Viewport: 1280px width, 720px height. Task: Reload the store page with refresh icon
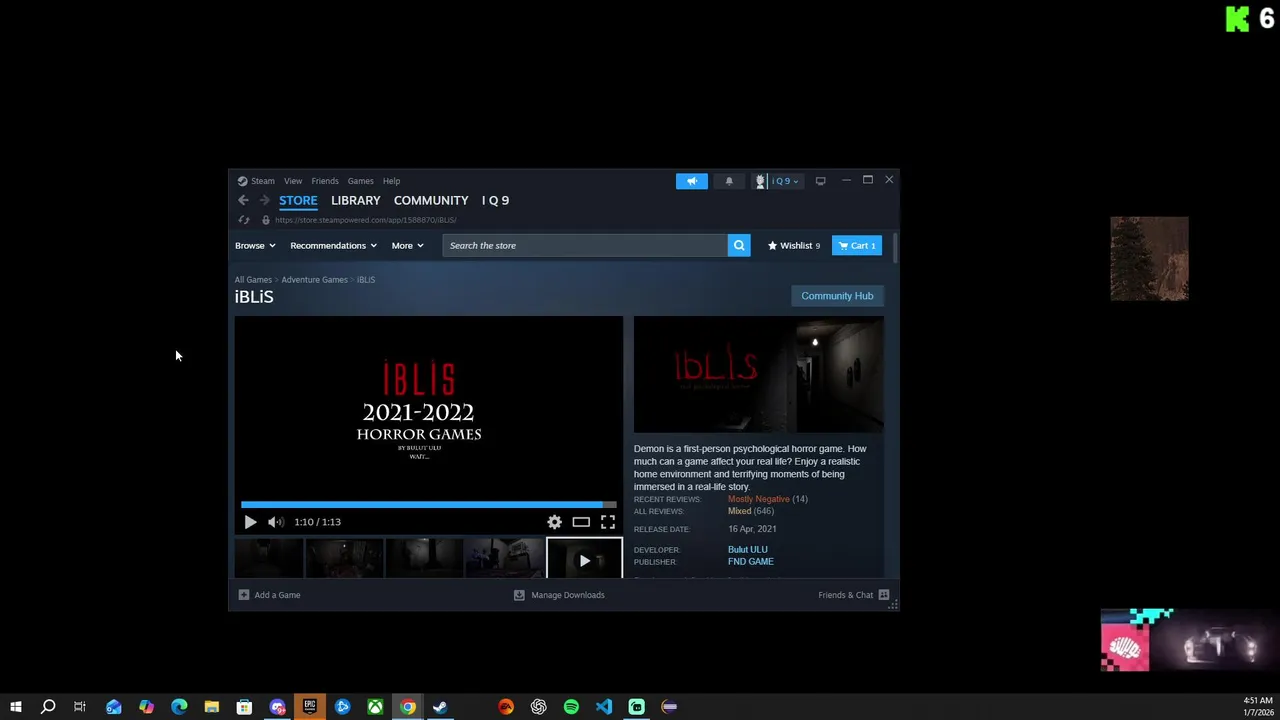pos(244,220)
